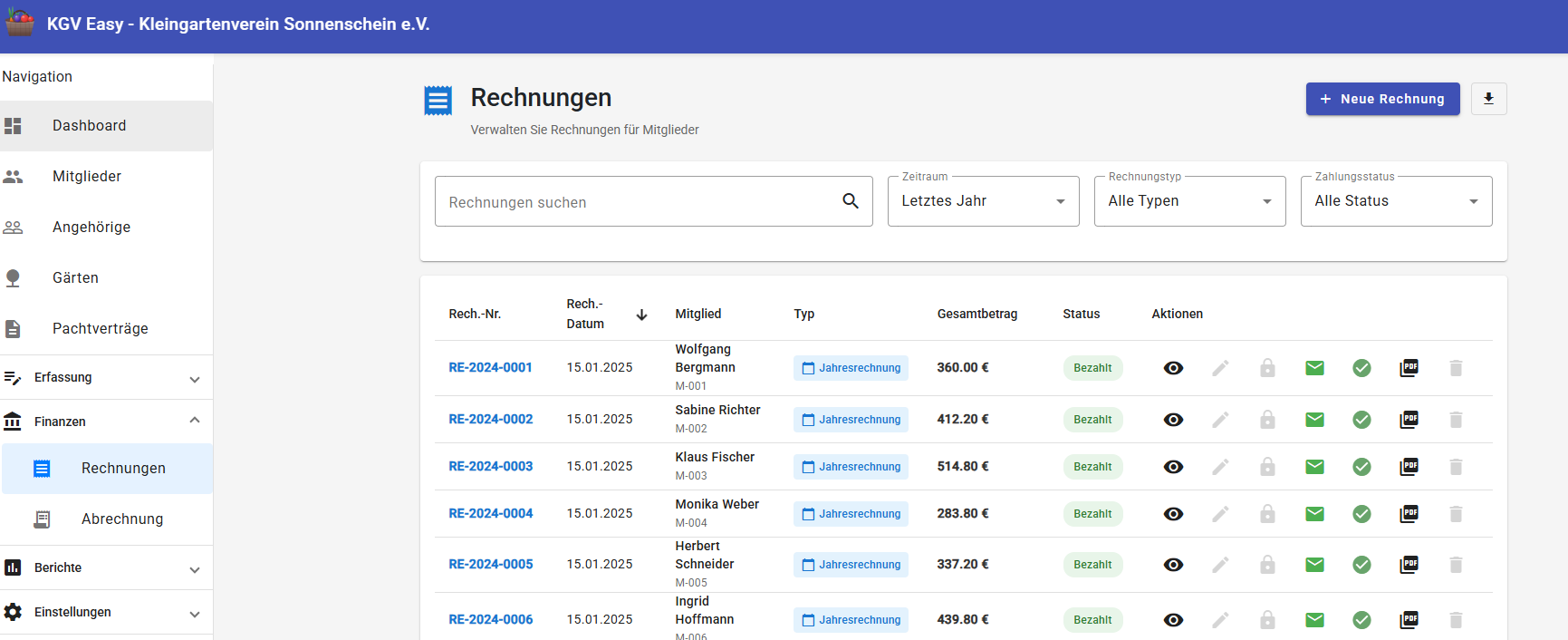The height and width of the screenshot is (640, 1568).
Task: Open the Zeitraum dropdown
Action: click(983, 201)
